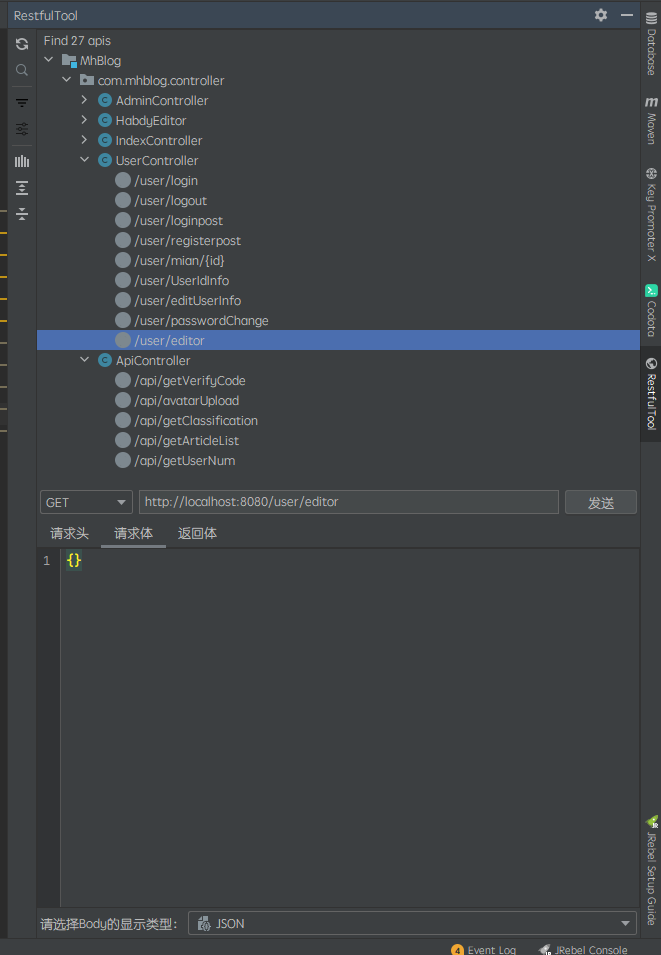Select the /api/getArticleList API
Image resolution: width=661 pixels, height=955 pixels.
186,440
